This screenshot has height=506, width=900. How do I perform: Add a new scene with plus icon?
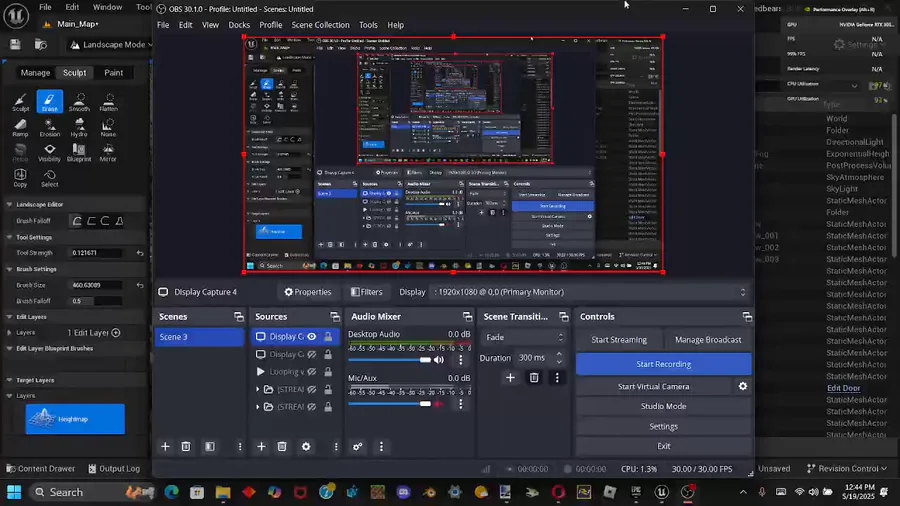pyautogui.click(x=165, y=446)
